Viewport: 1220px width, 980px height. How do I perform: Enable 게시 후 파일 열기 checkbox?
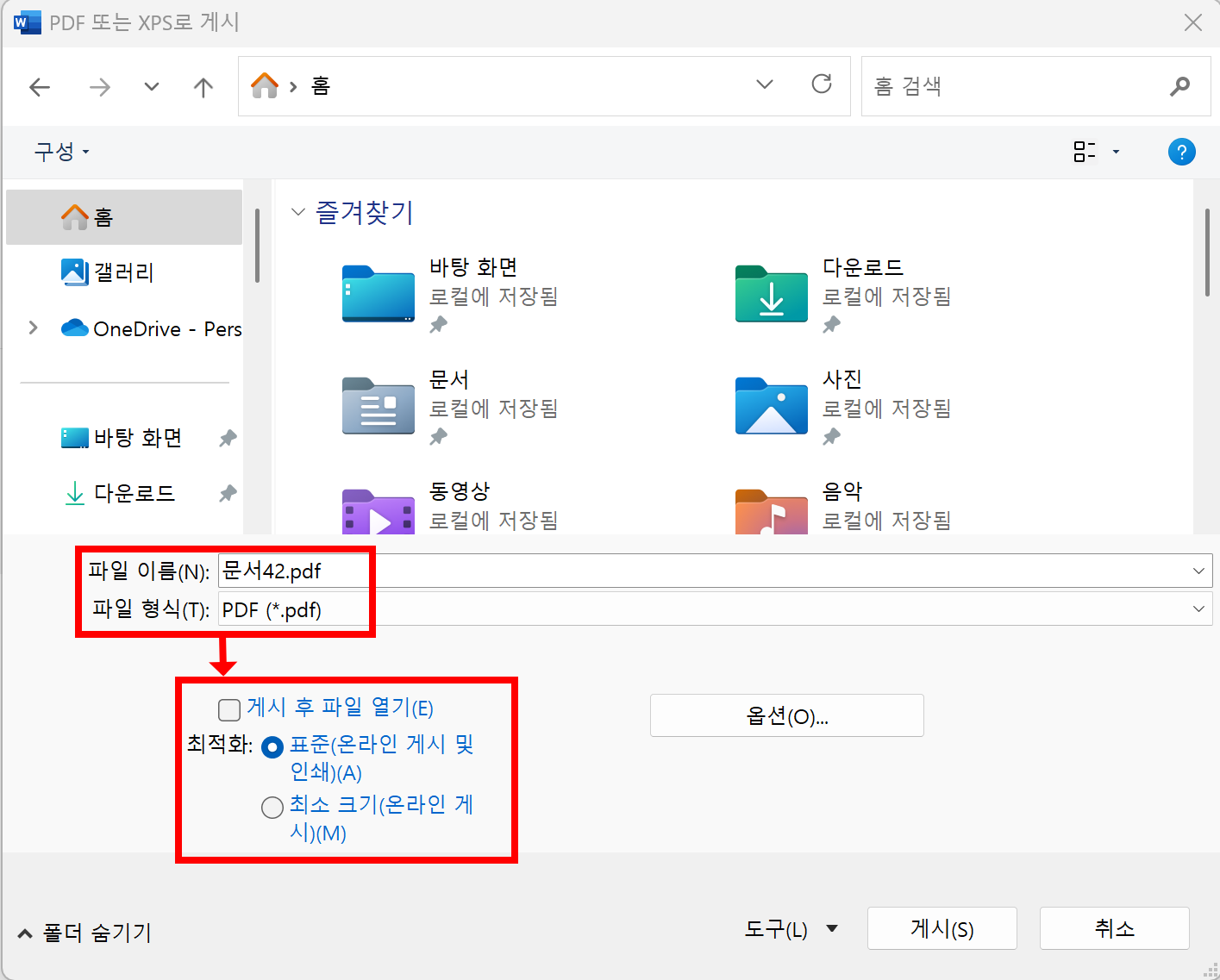pos(229,709)
